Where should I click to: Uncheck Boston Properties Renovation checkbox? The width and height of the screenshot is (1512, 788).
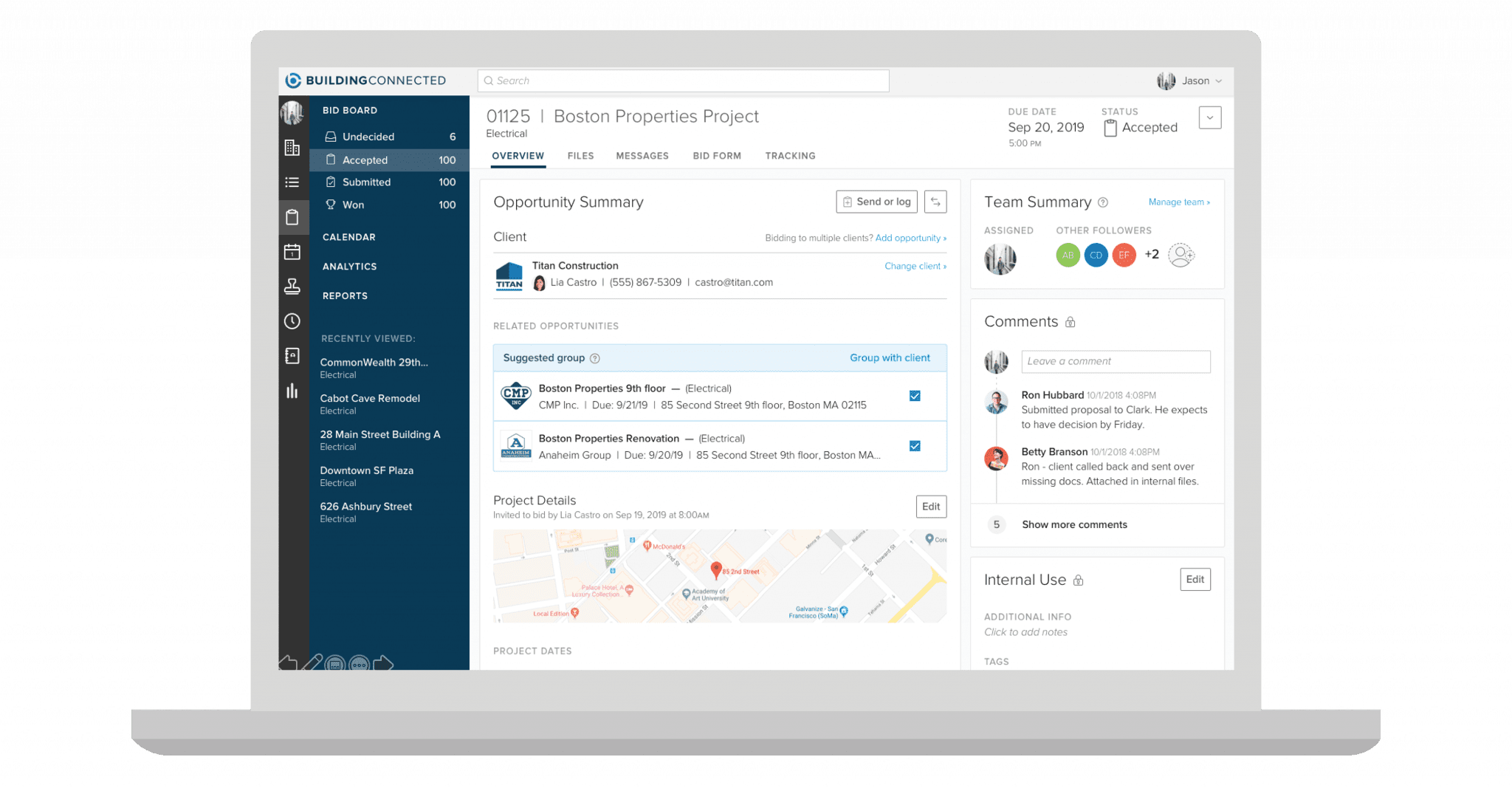click(x=915, y=446)
